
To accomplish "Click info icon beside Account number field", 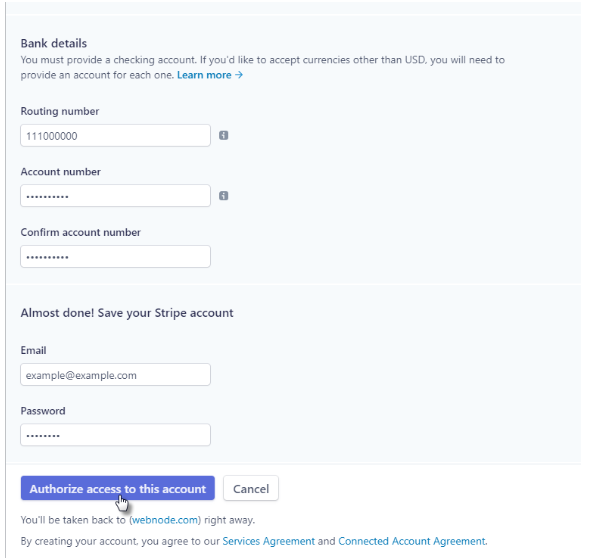I will (x=224, y=196).
